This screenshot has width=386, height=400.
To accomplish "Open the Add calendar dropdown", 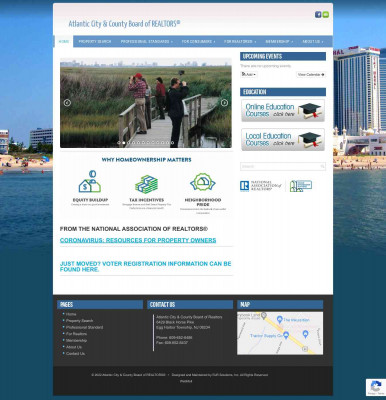I will [249, 74].
